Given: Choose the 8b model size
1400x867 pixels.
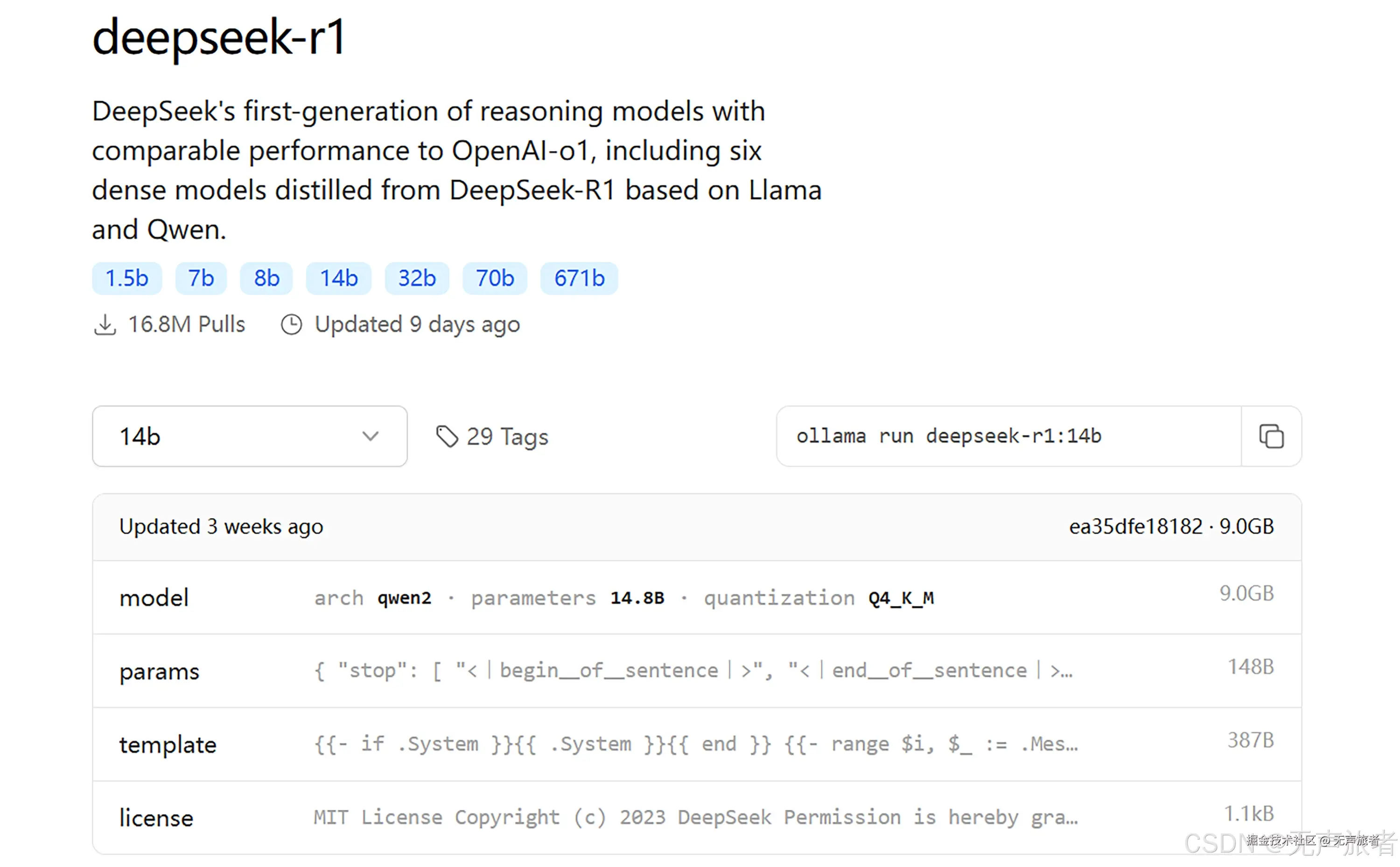Looking at the screenshot, I should click(x=266, y=279).
